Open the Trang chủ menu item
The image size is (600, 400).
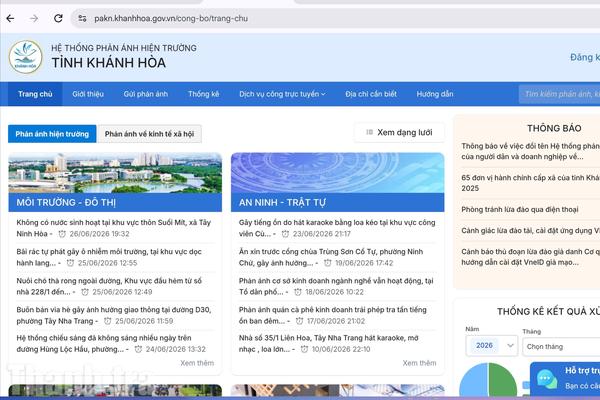(x=35, y=94)
